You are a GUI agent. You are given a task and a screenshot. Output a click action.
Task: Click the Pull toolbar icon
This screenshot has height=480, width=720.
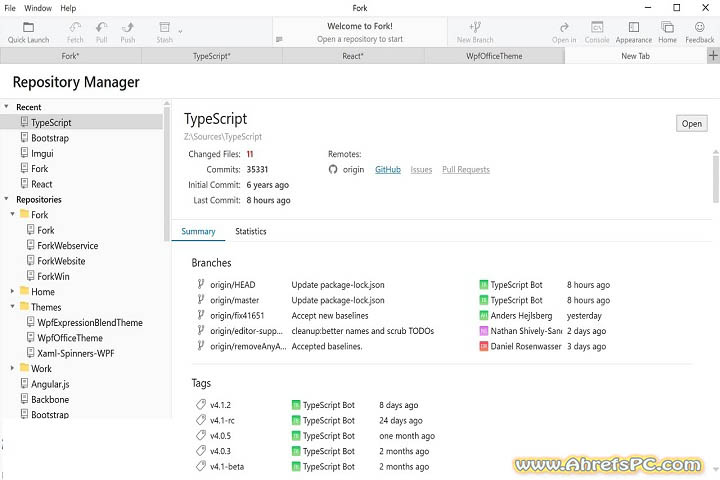(102, 27)
